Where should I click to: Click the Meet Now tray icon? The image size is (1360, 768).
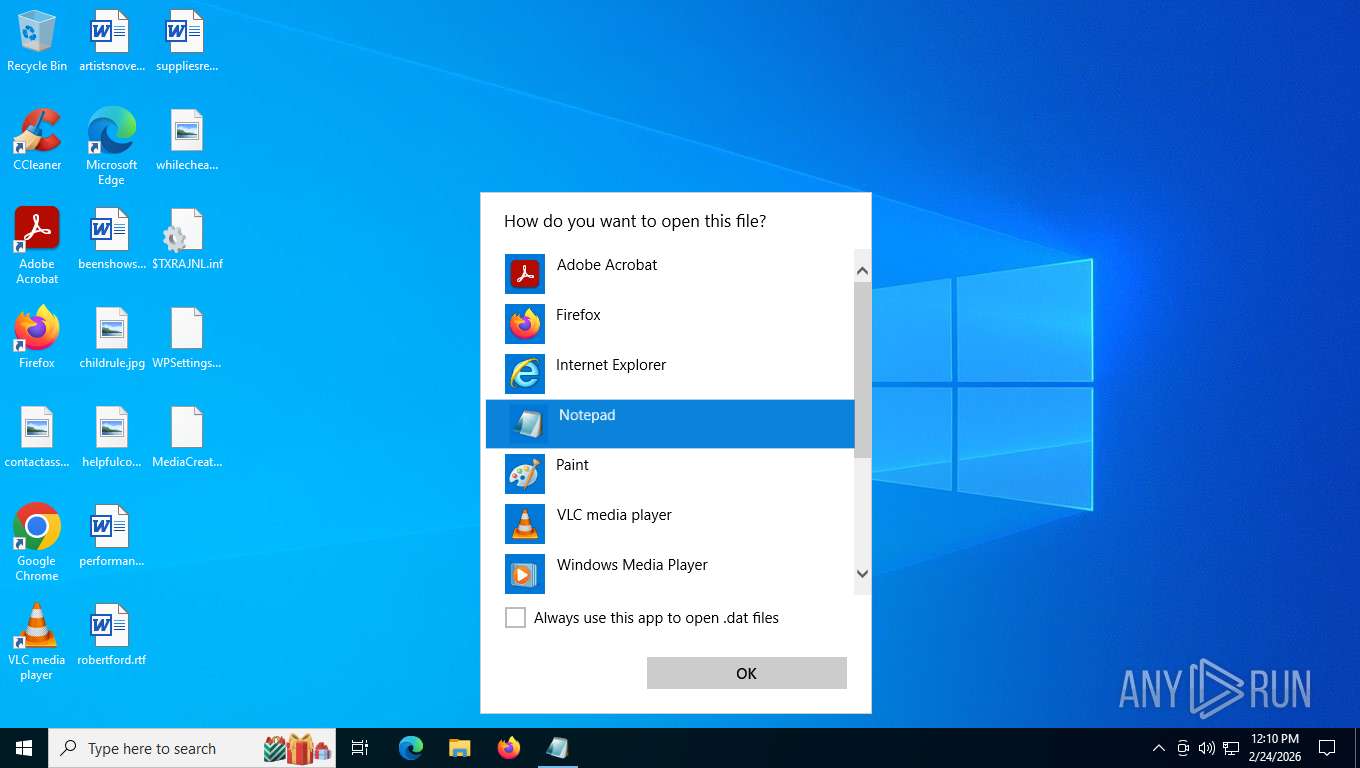1183,748
